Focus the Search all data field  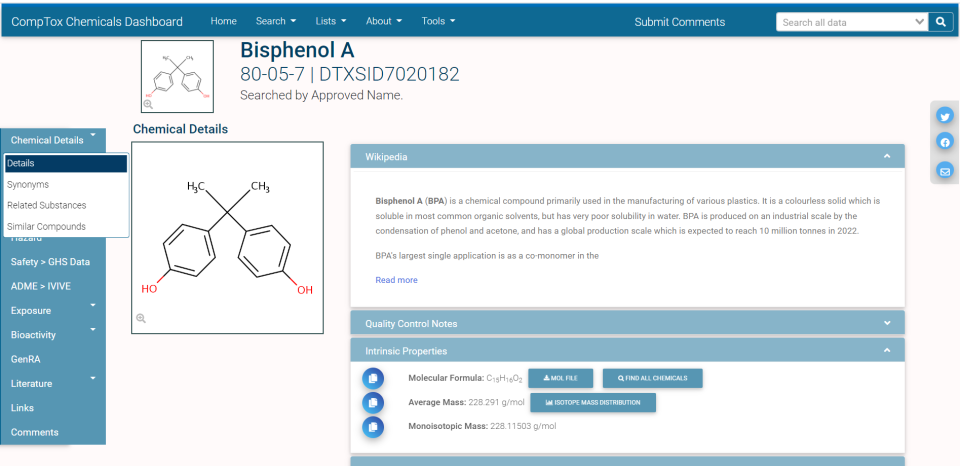click(x=846, y=22)
